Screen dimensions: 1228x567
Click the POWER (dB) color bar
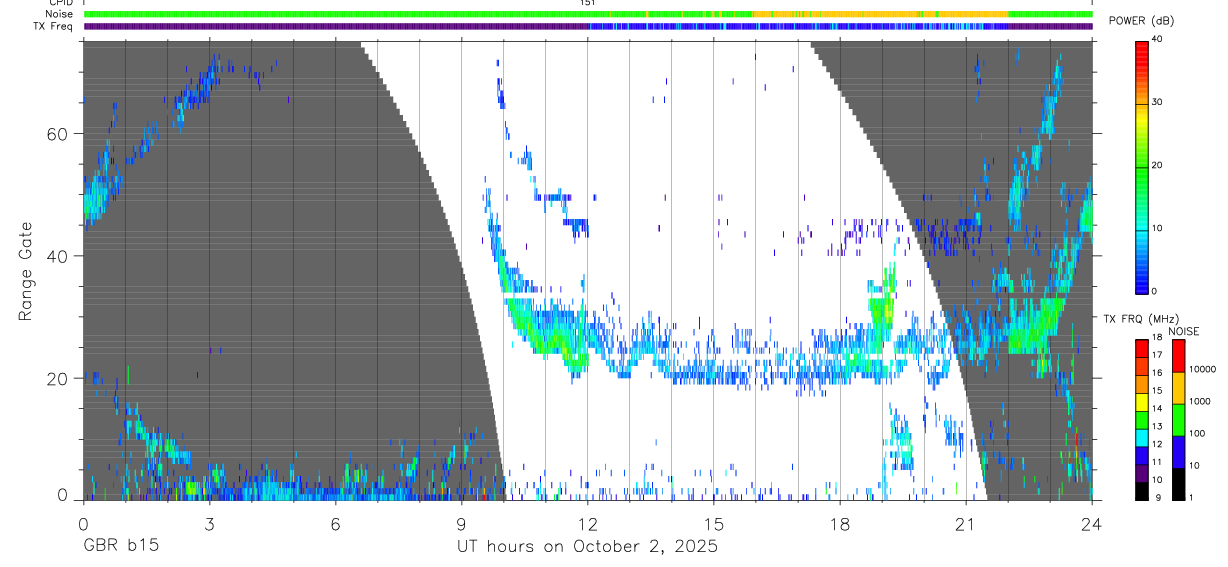tap(1141, 166)
